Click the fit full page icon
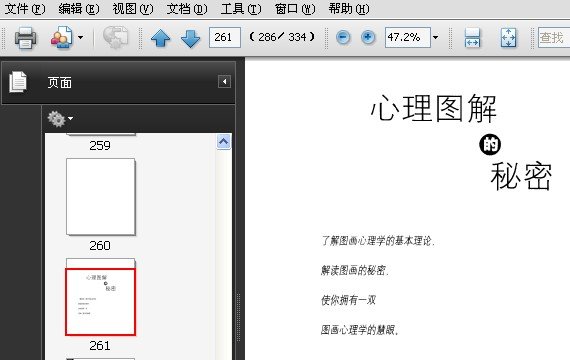Screen dimensions: 570x360 click(508, 37)
